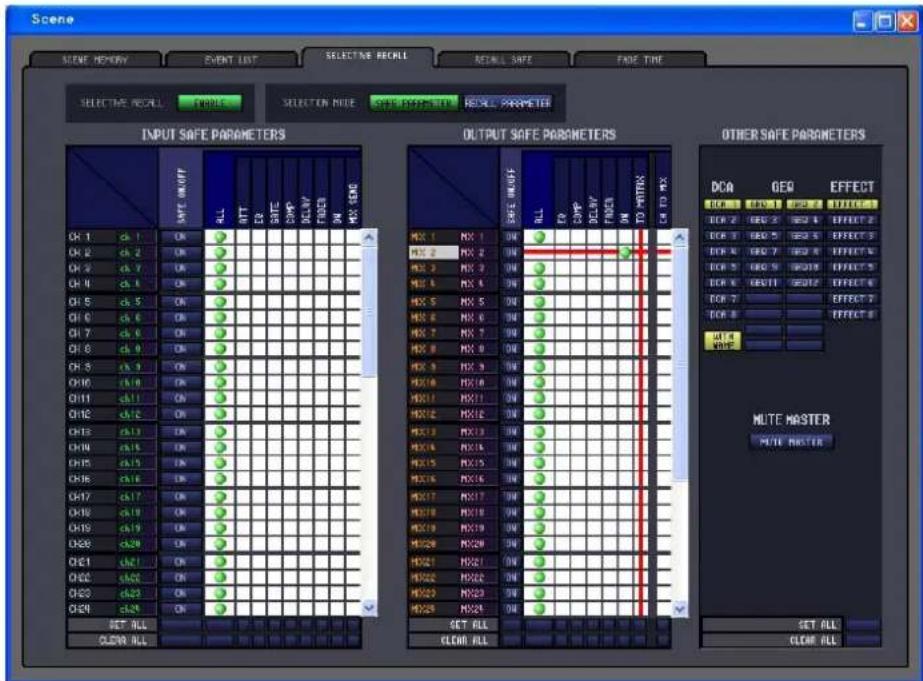Click green ALL indicator for MX12
923x681 pixels.
tap(539, 414)
